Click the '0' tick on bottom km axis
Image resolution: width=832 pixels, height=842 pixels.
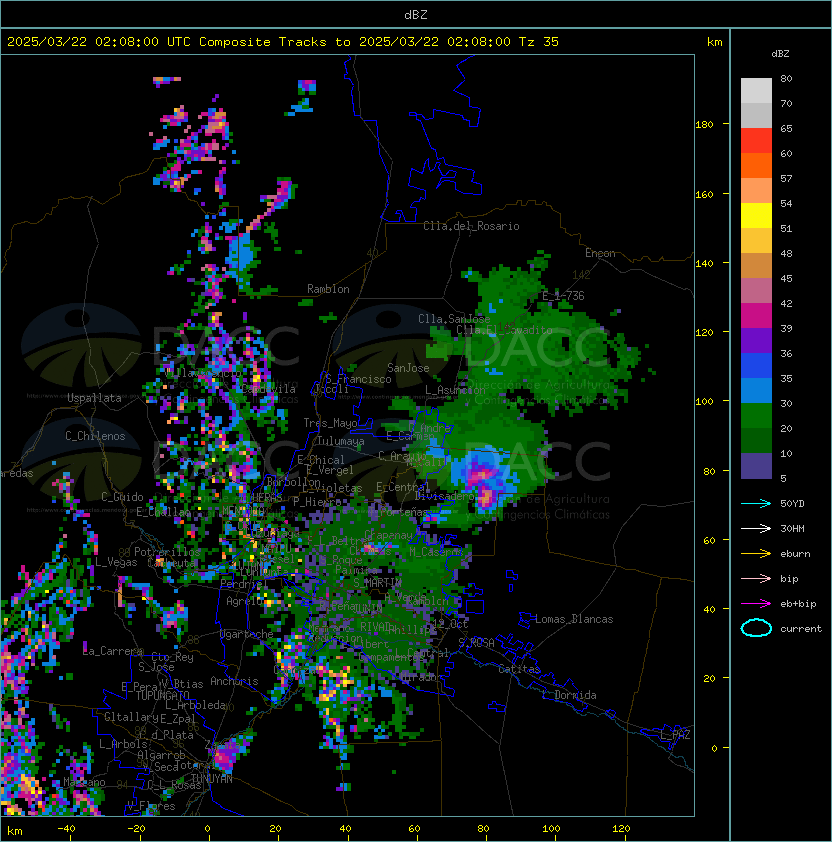(x=207, y=829)
